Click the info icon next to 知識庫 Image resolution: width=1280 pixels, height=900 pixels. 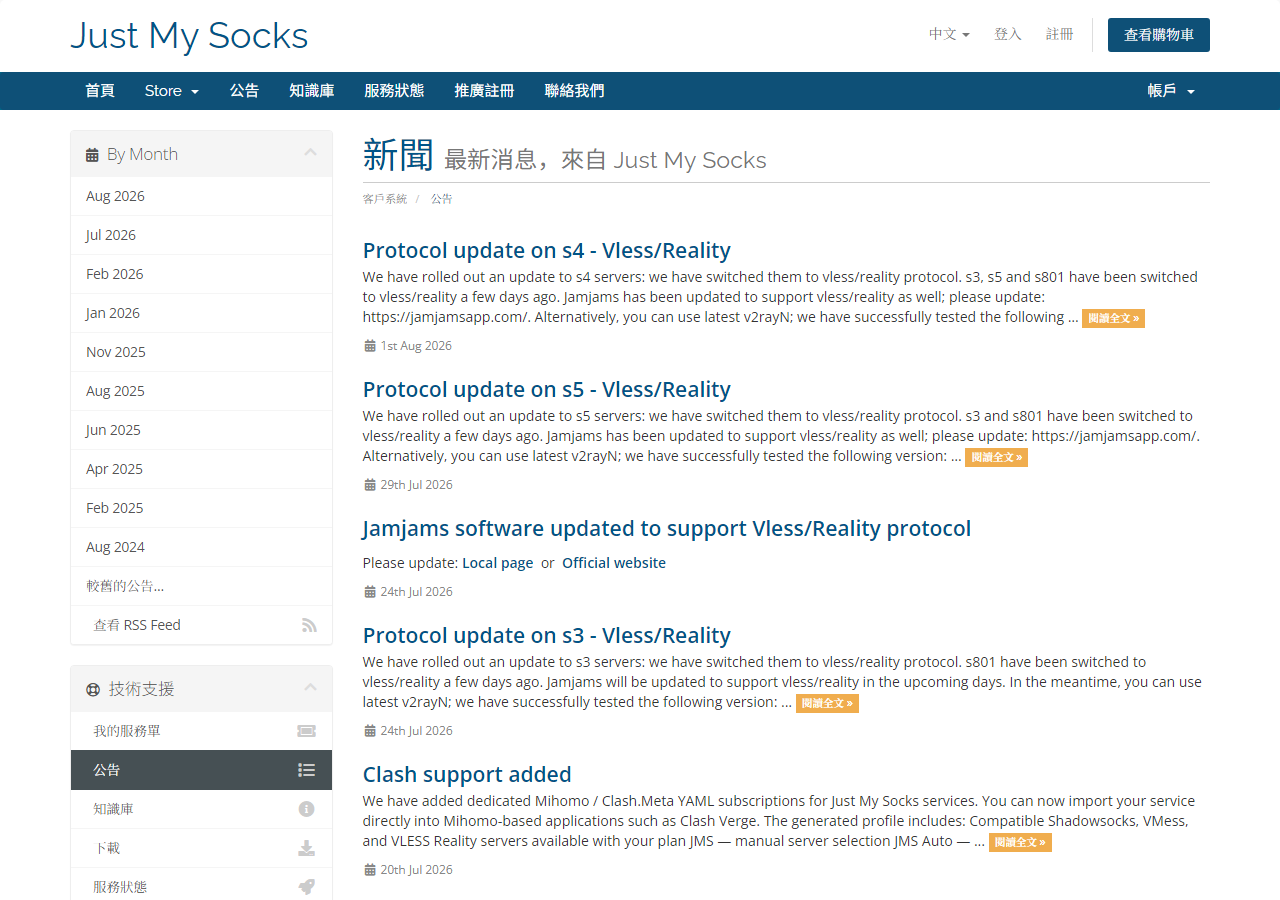click(307, 809)
